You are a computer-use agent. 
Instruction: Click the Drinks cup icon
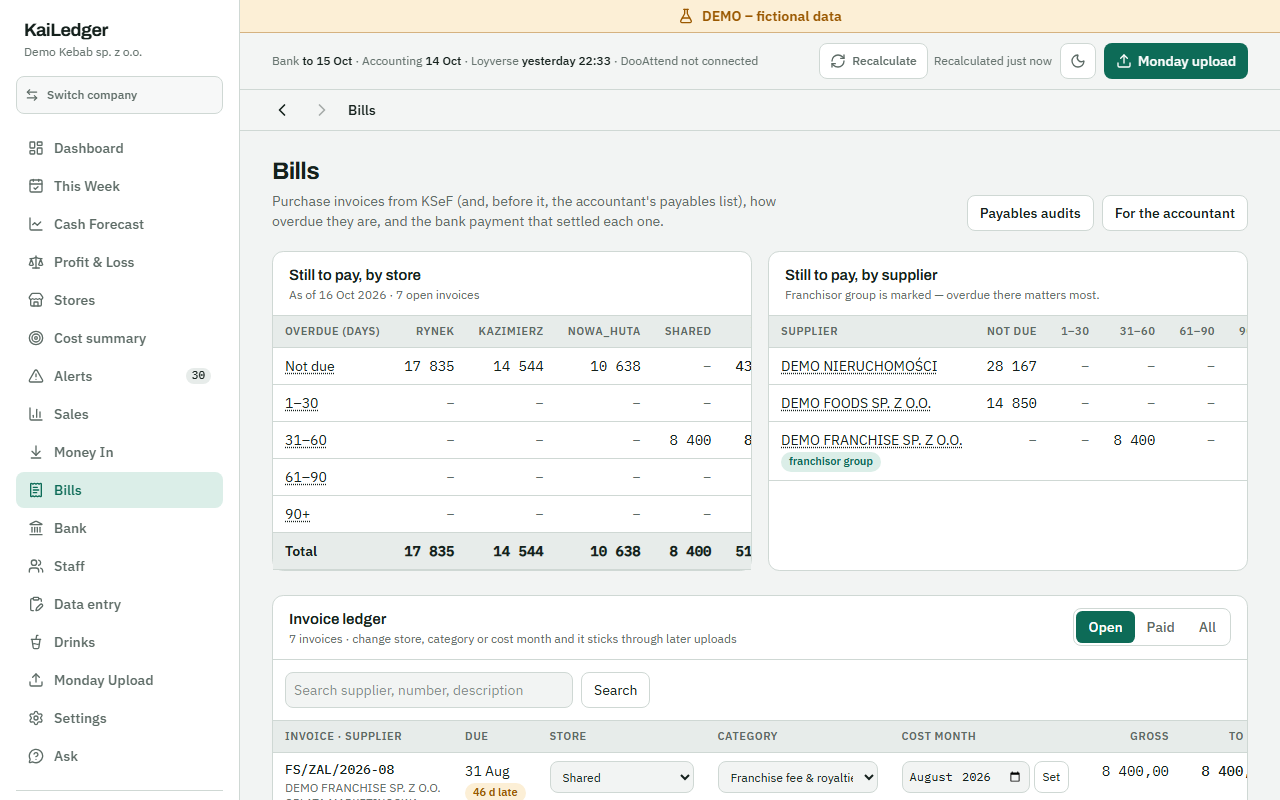pos(36,642)
